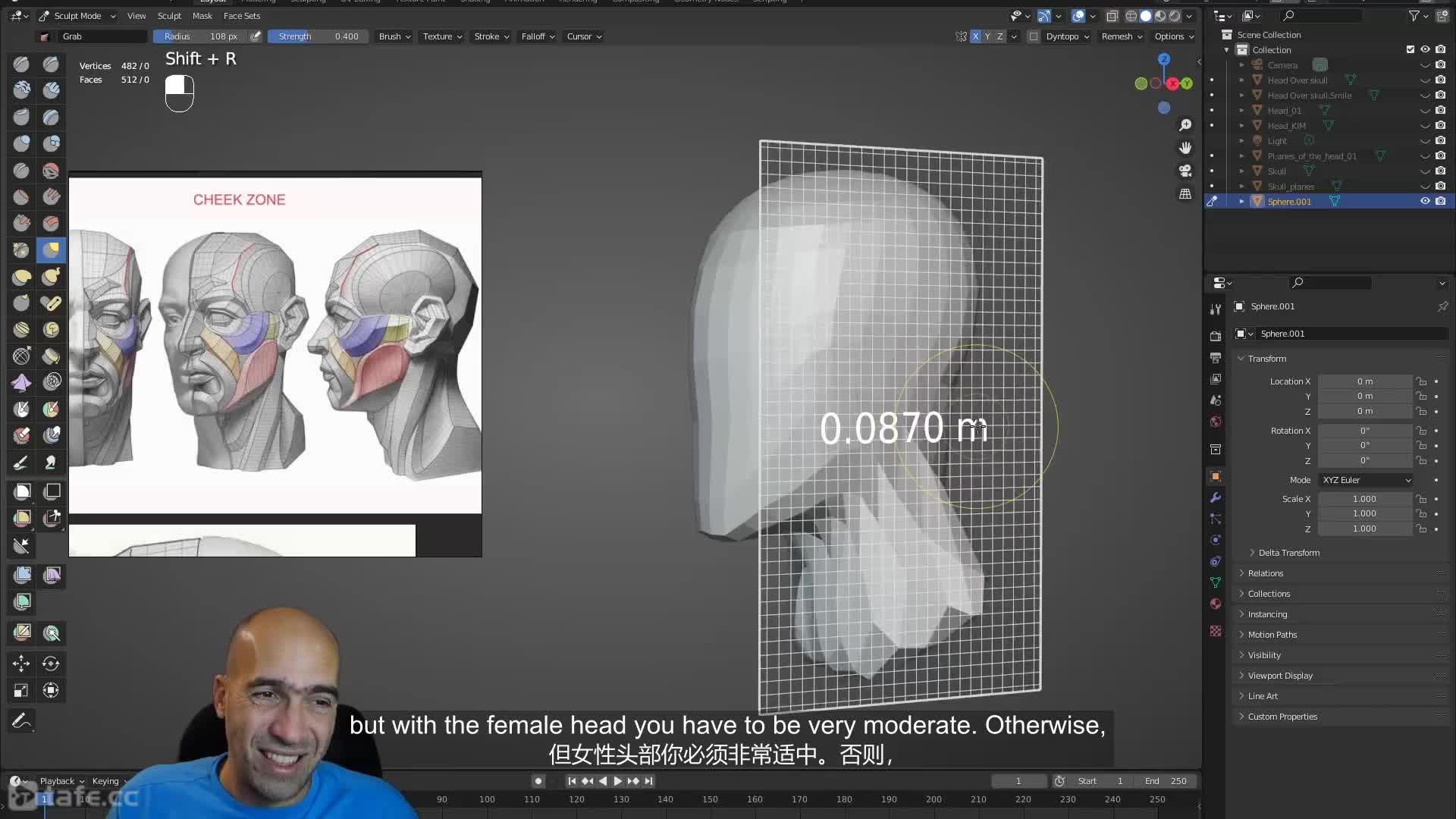
Task: Toggle viewport overlays button
Action: [1078, 16]
